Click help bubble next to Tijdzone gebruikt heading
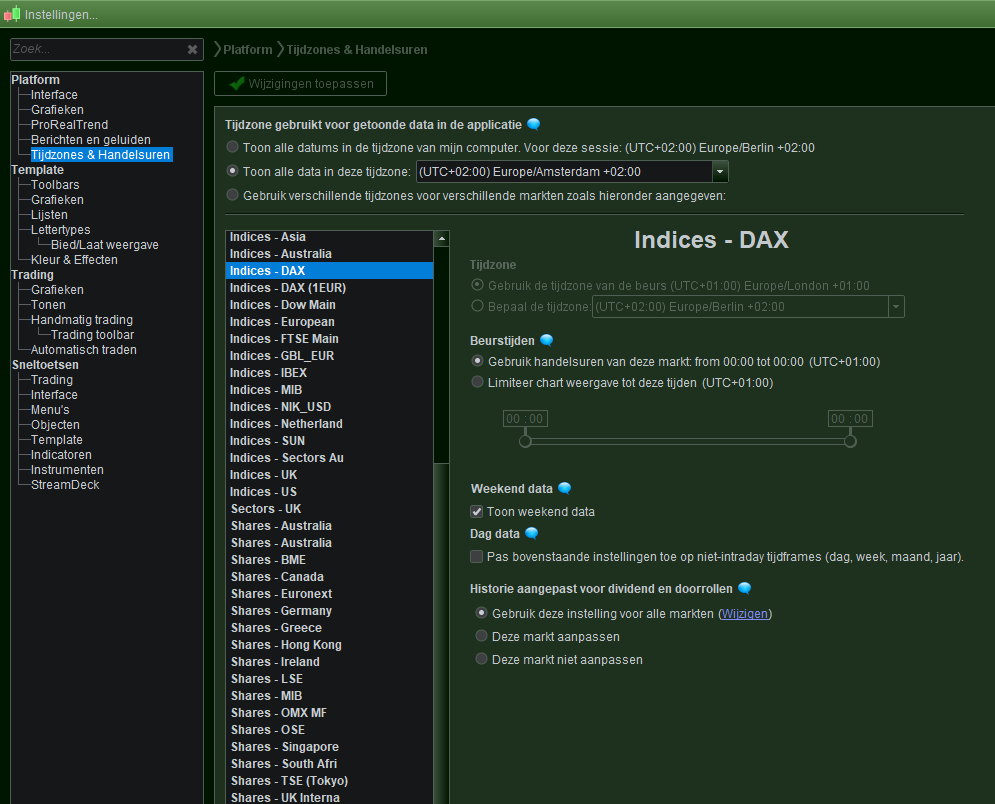Viewport: 995px width, 804px height. [534, 125]
